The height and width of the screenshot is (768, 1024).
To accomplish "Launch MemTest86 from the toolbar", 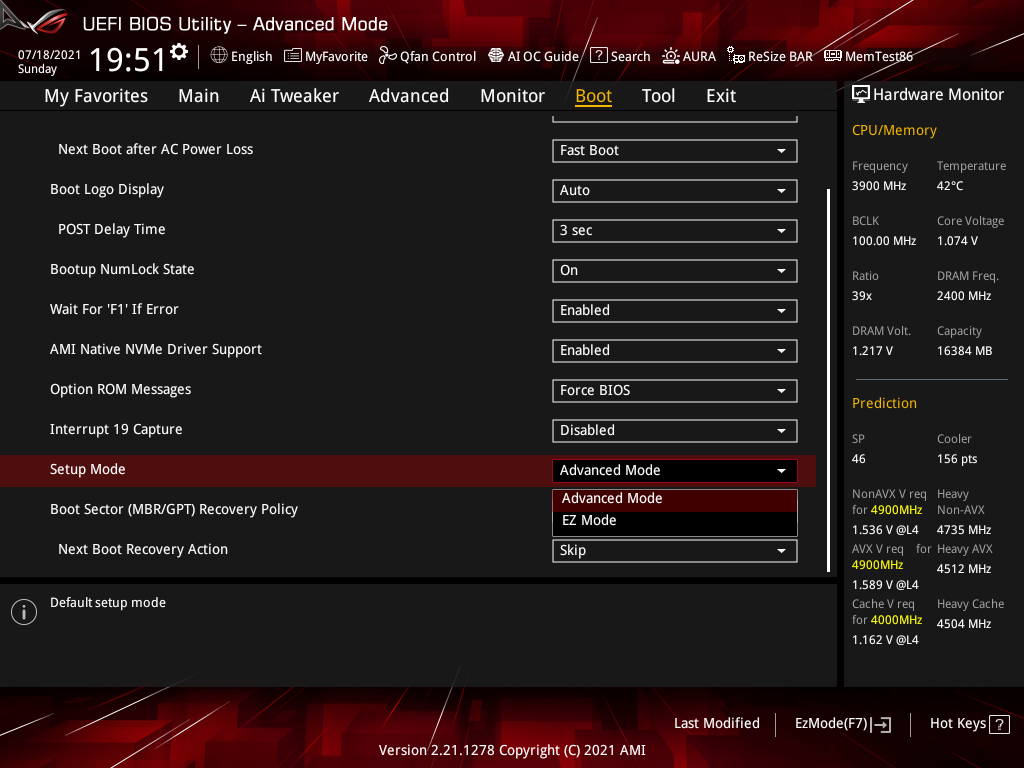I will pos(868,56).
